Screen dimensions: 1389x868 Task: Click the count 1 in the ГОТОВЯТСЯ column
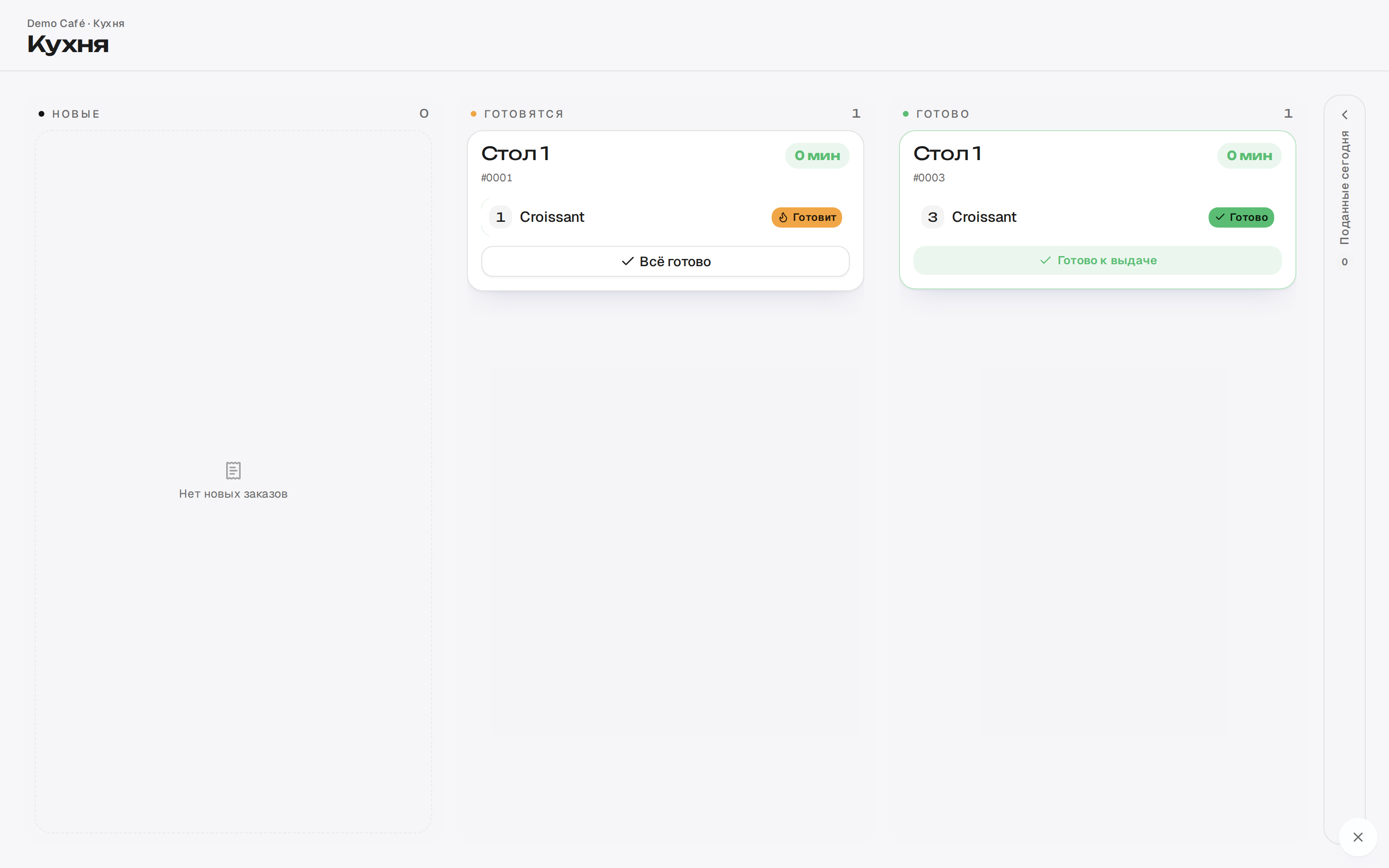(856, 114)
